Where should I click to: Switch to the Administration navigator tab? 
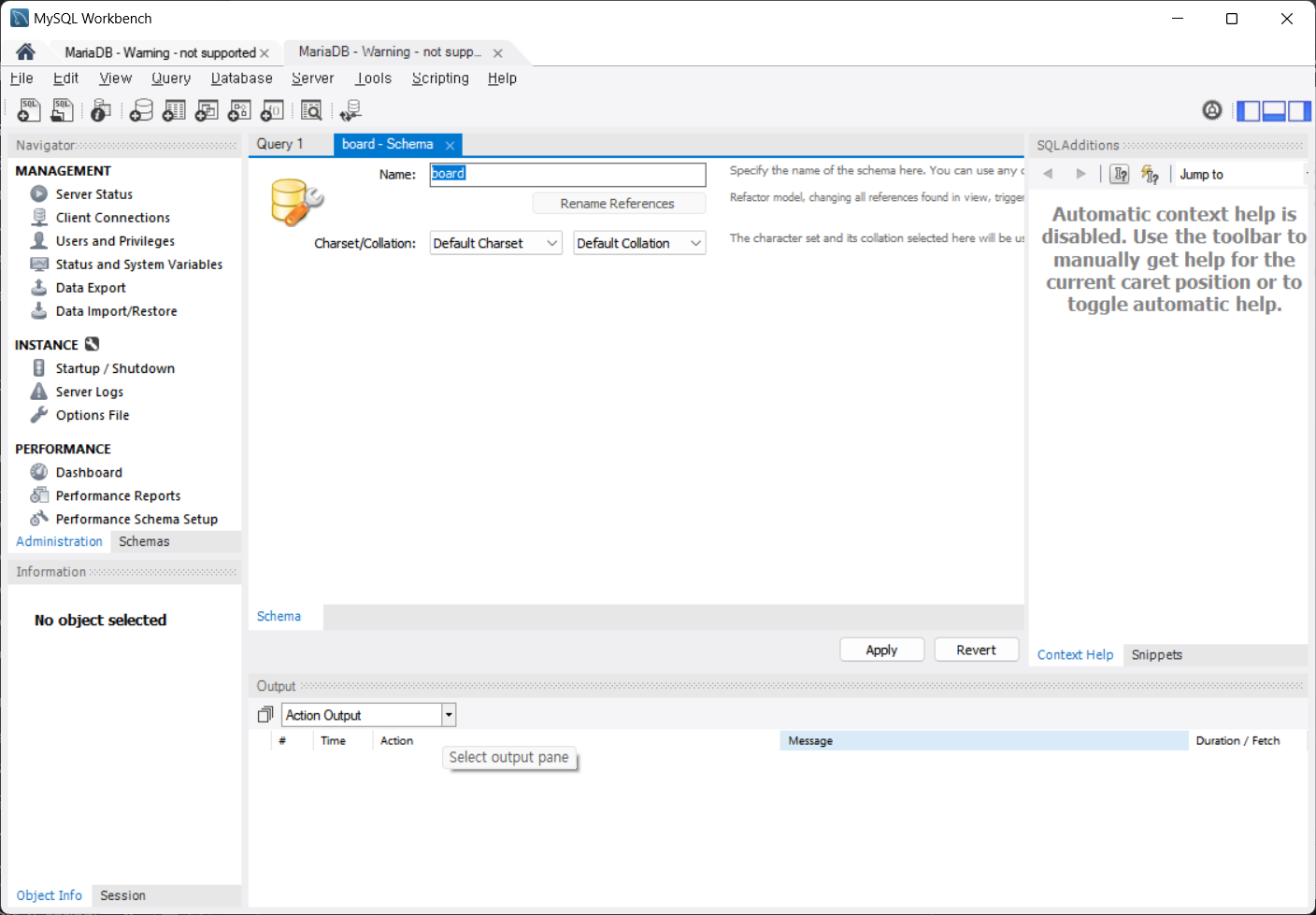(x=59, y=541)
